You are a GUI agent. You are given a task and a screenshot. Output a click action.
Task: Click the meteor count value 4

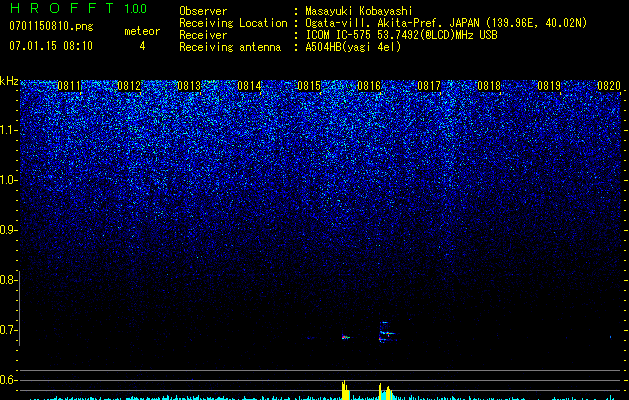pyautogui.click(x=142, y=46)
